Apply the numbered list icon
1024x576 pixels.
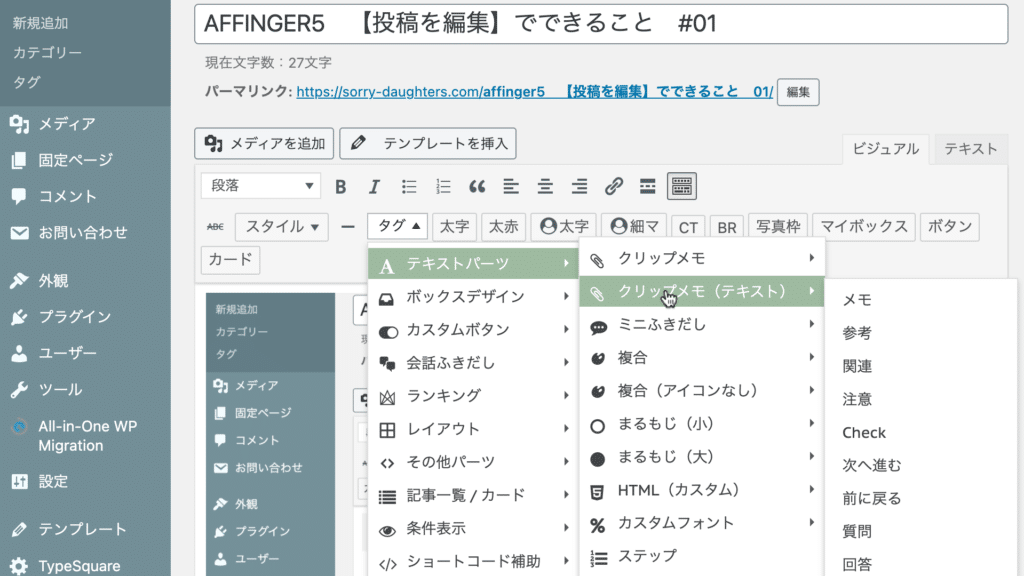tap(443, 186)
